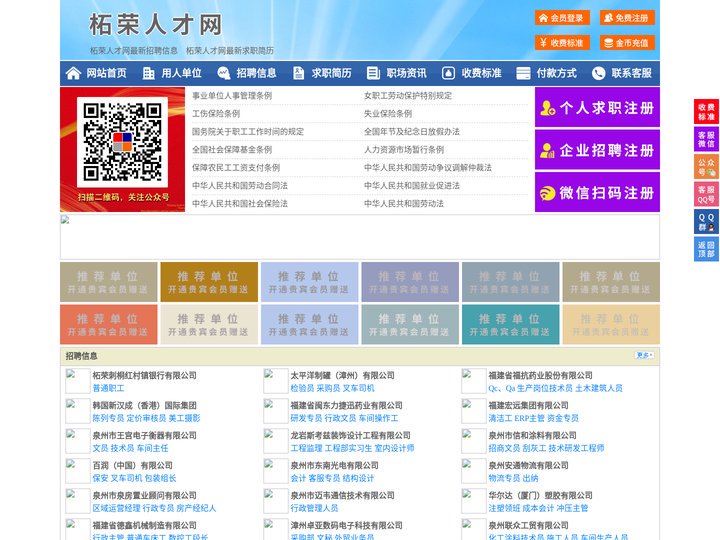Open the 付款方式 menu item
This screenshot has height=540, width=720.
click(557, 73)
